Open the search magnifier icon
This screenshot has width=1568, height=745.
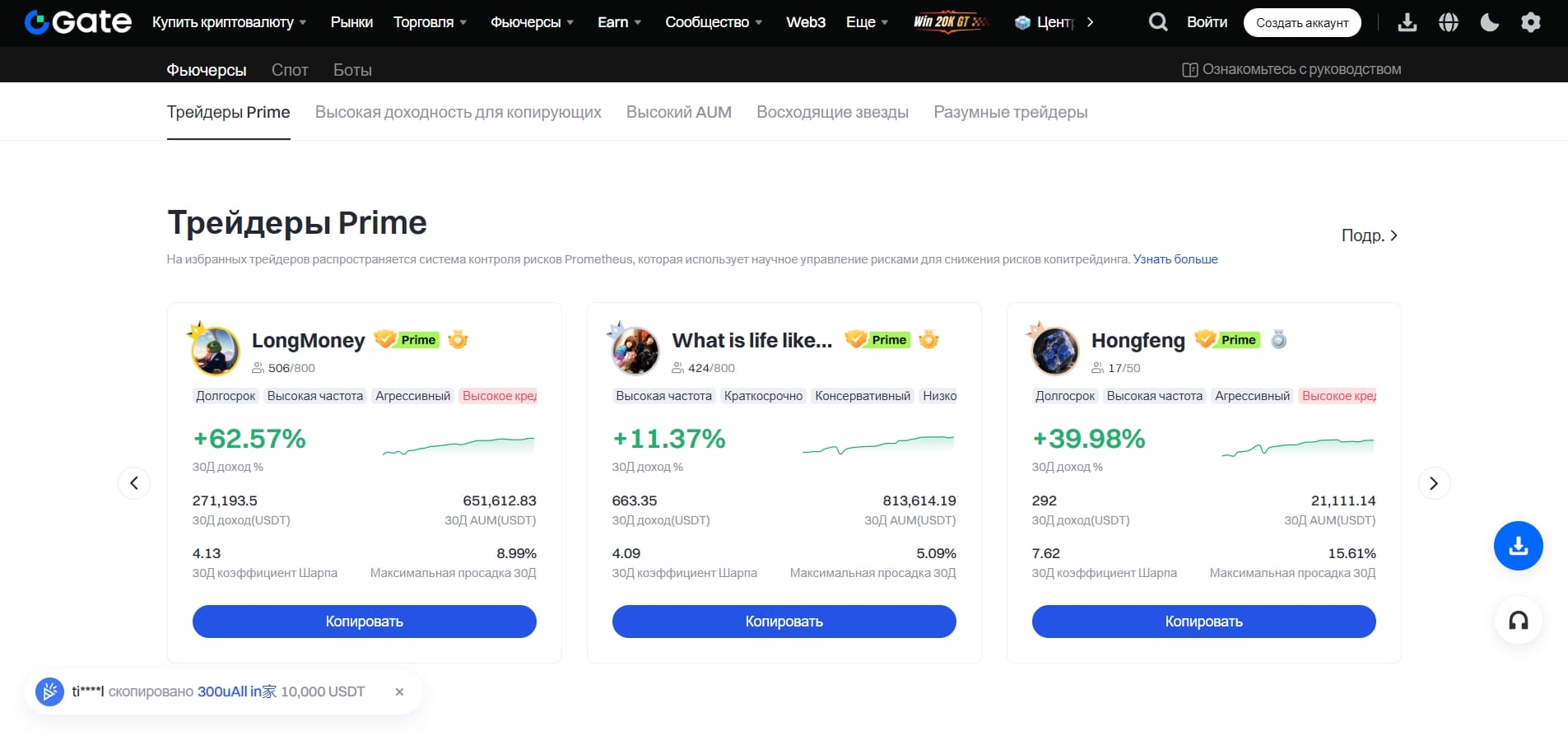[1158, 22]
